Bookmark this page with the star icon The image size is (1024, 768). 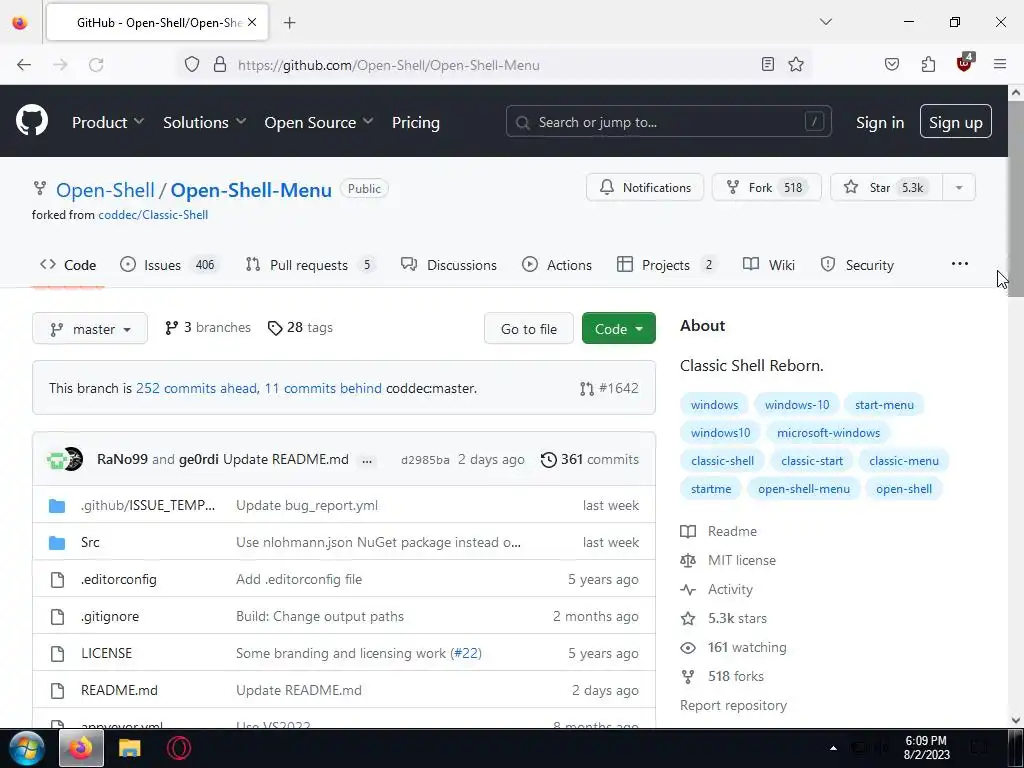click(x=795, y=64)
